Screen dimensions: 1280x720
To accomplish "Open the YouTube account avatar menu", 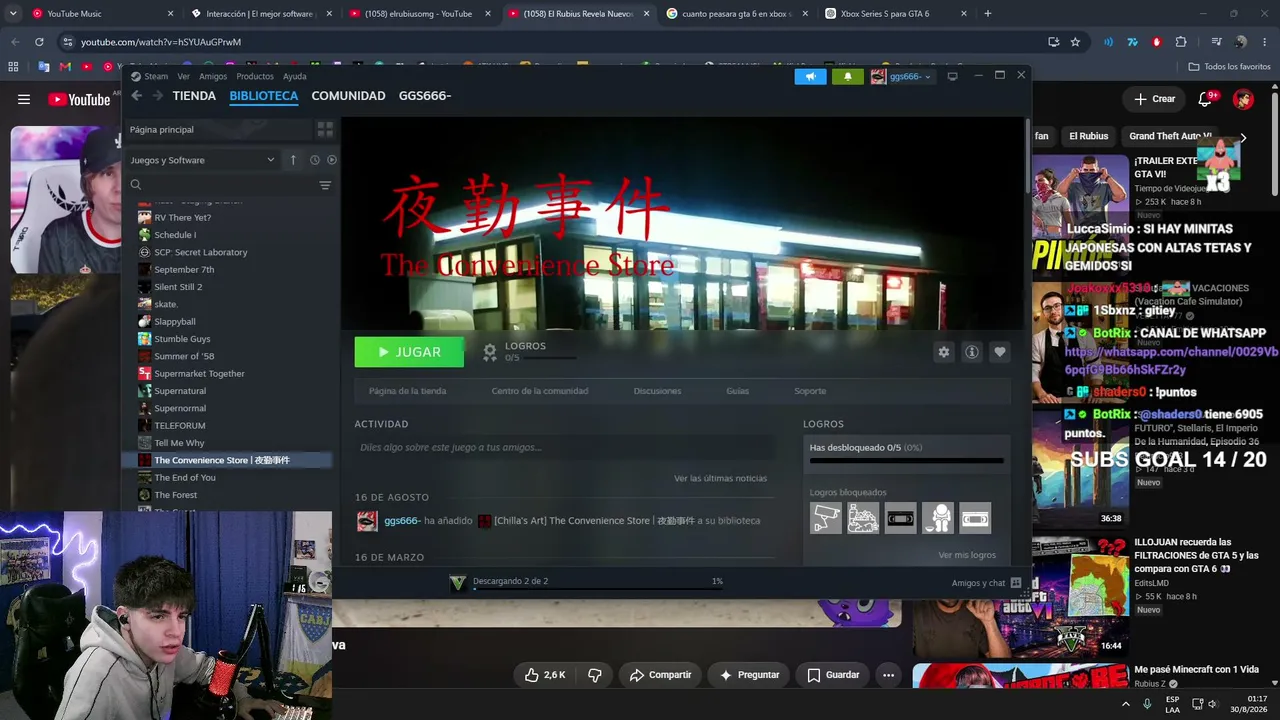I will click(x=1243, y=99).
